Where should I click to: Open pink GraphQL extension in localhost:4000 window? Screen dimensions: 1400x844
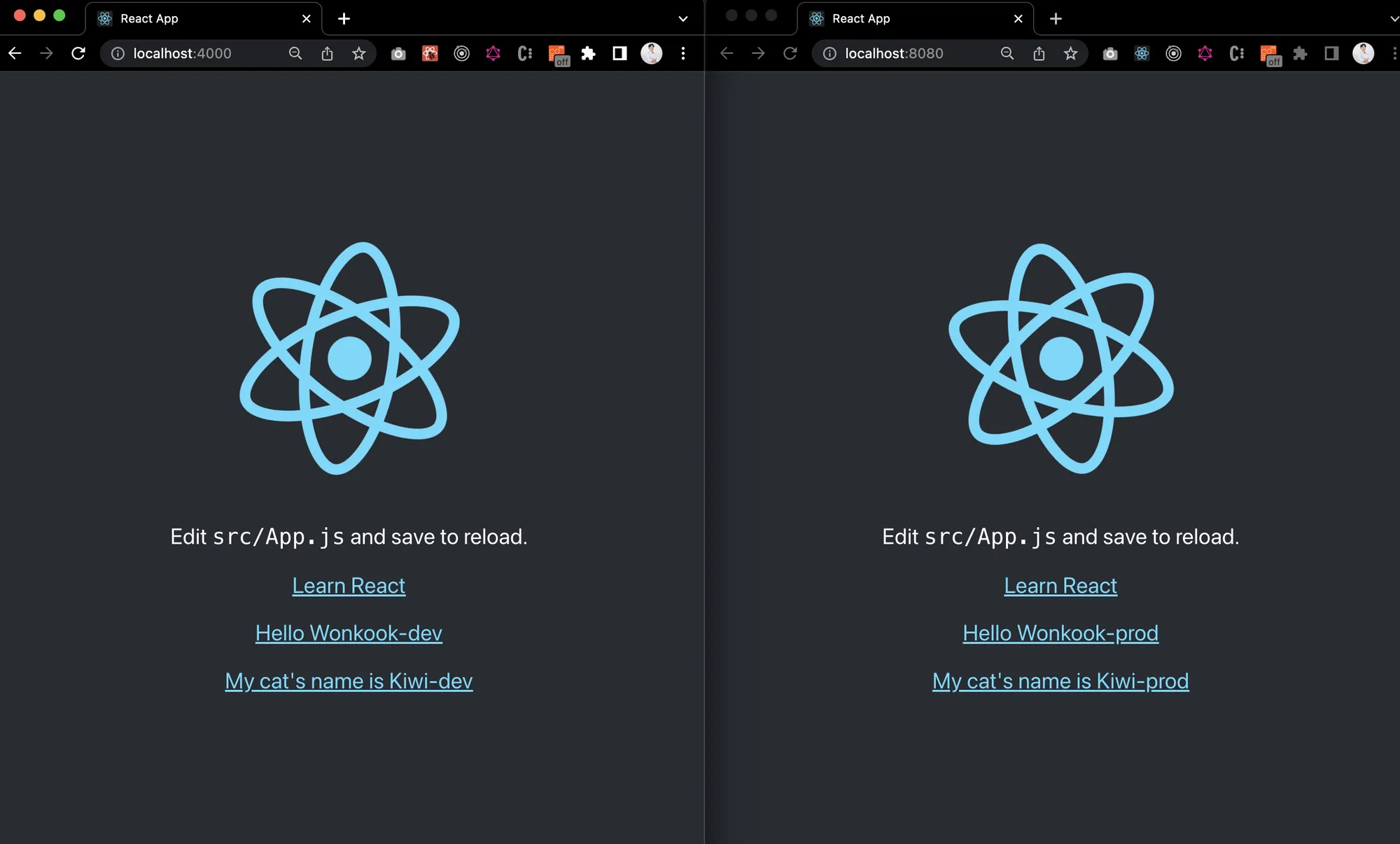pyautogui.click(x=493, y=53)
